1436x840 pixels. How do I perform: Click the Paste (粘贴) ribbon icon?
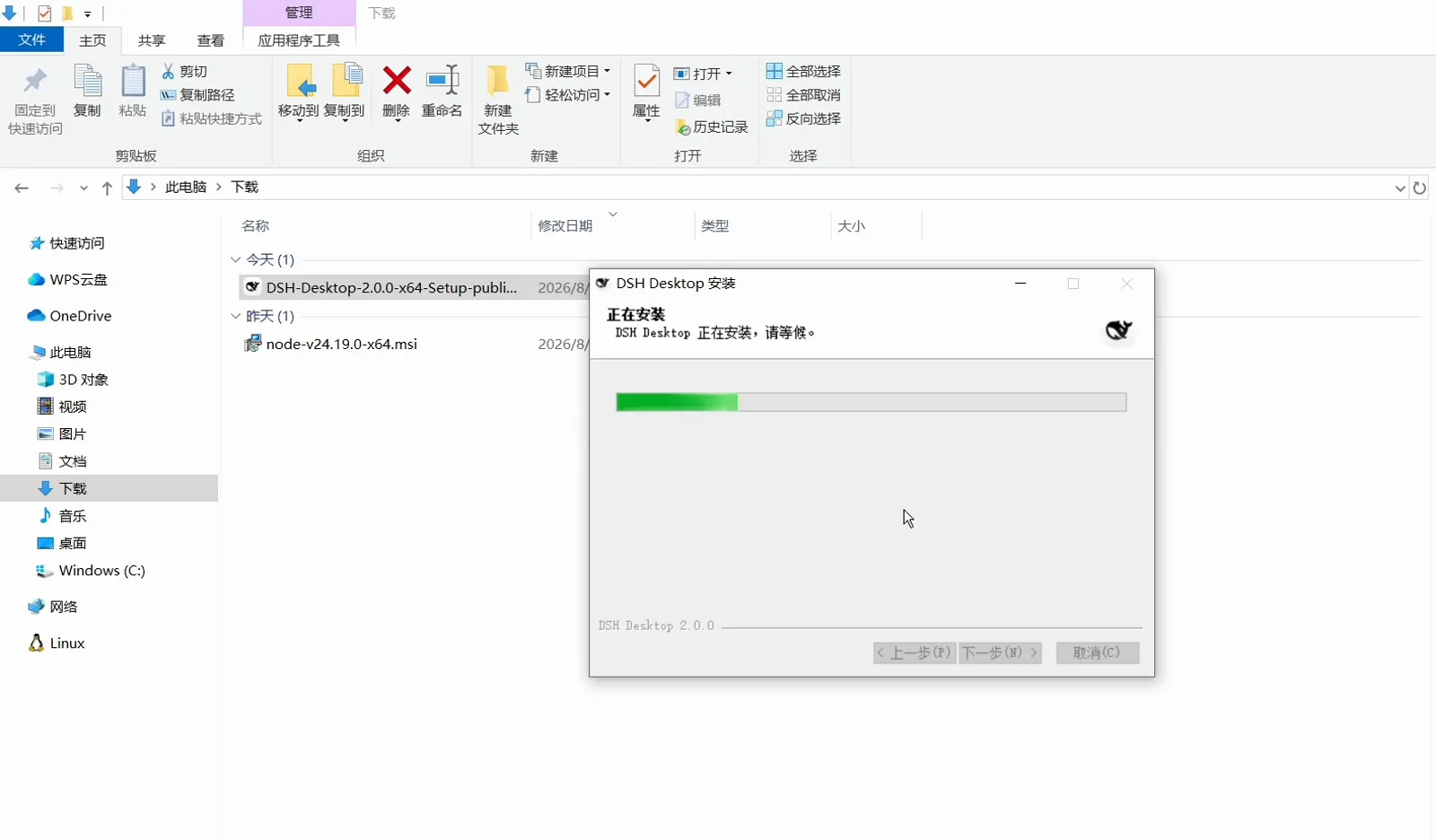[133, 81]
